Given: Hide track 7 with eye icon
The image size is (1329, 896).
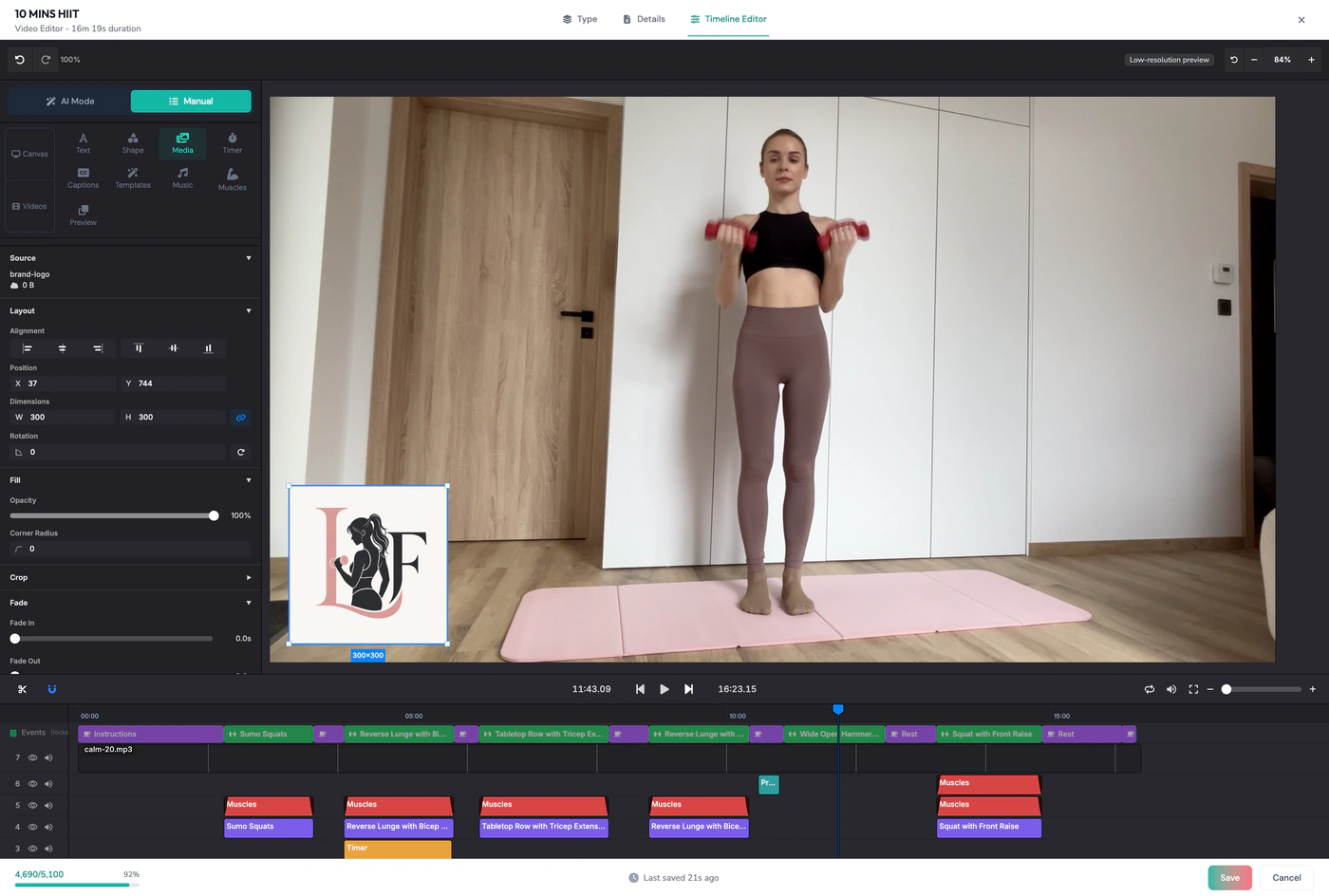Looking at the screenshot, I should pyautogui.click(x=32, y=757).
